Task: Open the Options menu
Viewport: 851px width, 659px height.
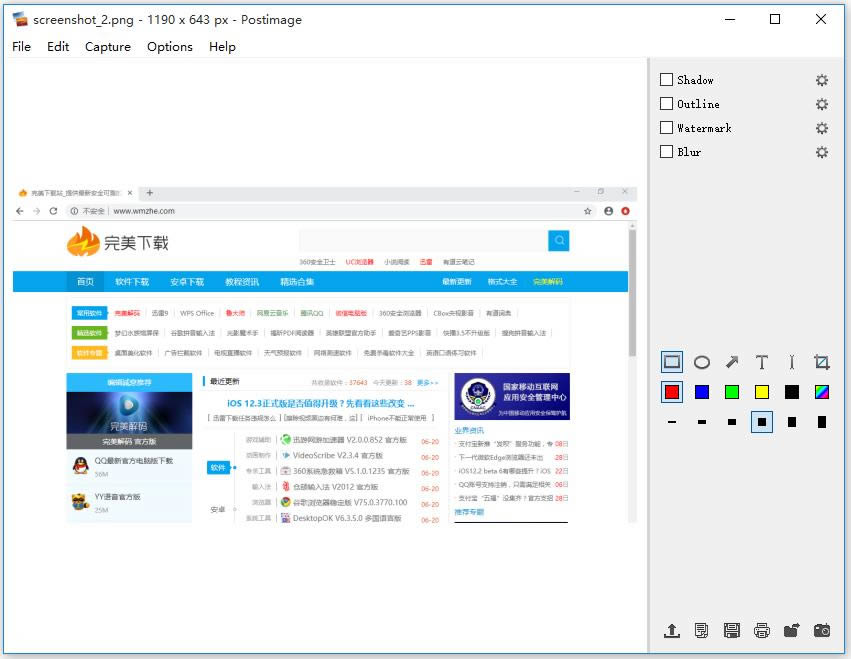Action: coord(170,47)
